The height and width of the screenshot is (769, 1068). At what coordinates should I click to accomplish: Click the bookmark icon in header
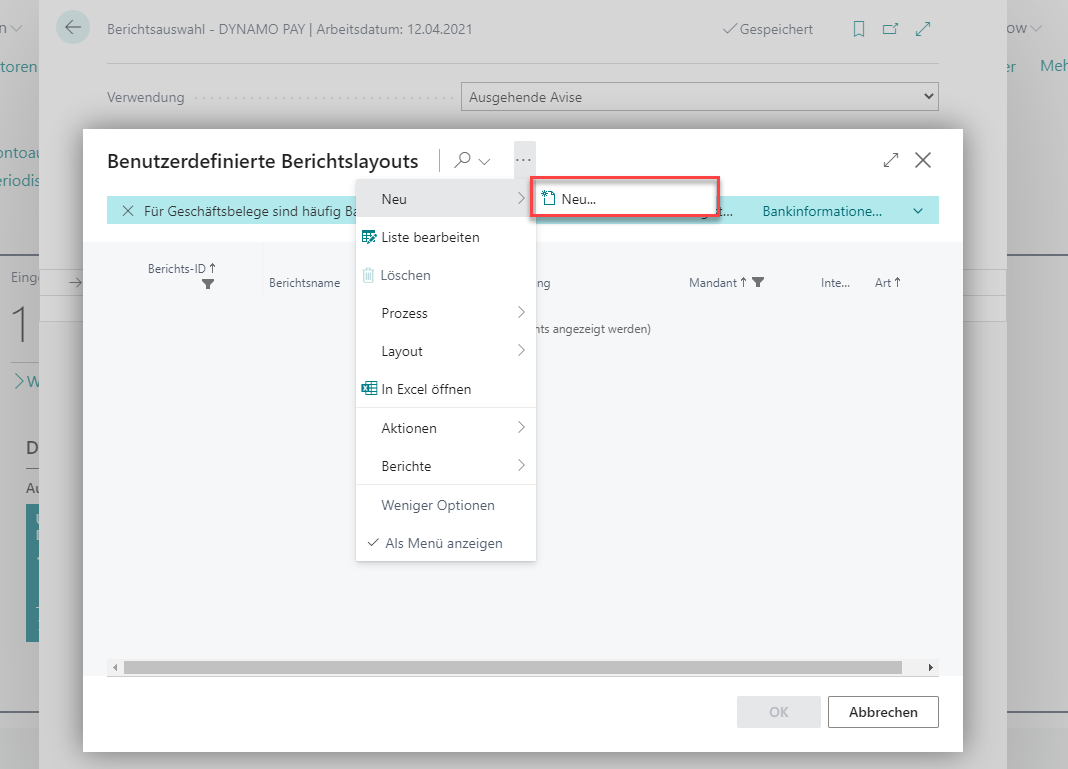(858, 29)
